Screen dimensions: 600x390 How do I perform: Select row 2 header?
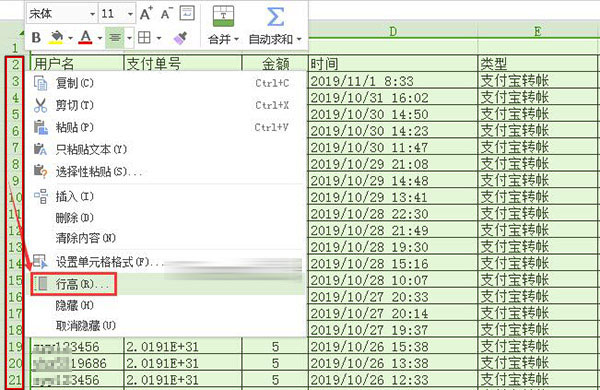click(15, 64)
